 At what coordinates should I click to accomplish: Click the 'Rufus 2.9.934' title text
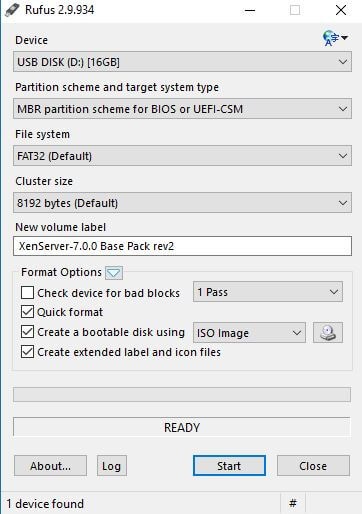[x=59, y=10]
